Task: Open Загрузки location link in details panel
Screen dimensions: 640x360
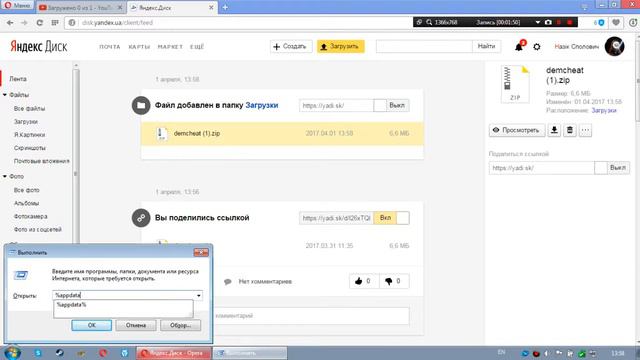Action: pyautogui.click(x=604, y=111)
